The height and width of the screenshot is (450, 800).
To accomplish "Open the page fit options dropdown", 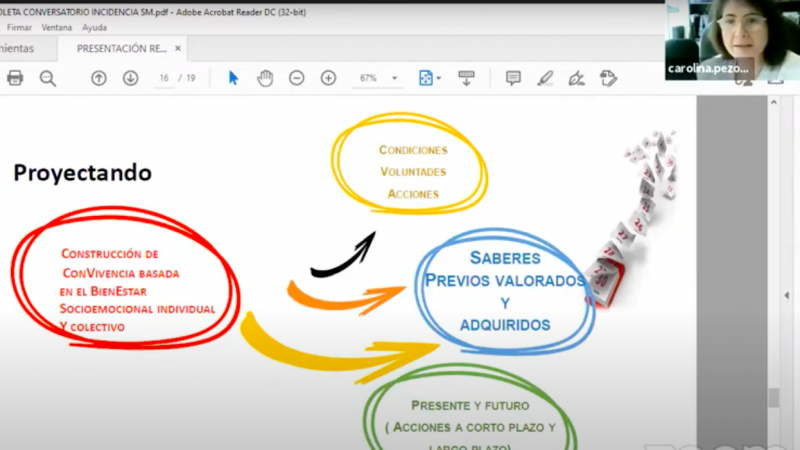I will (430, 78).
